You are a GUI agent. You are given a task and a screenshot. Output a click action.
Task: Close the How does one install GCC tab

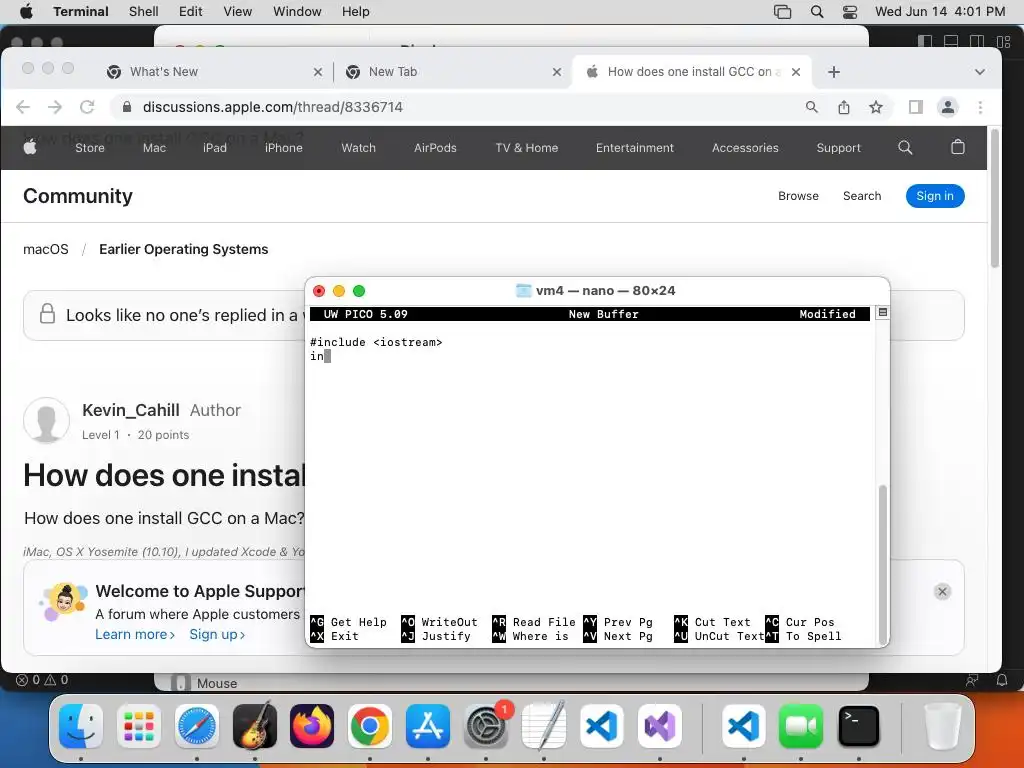tap(796, 72)
